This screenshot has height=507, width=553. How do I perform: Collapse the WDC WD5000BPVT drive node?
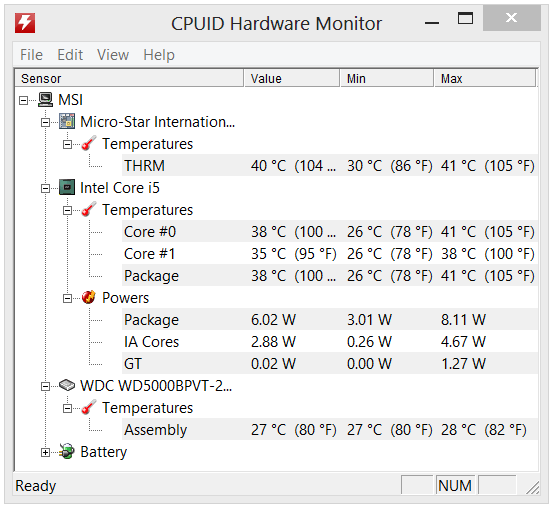[x=45, y=386]
